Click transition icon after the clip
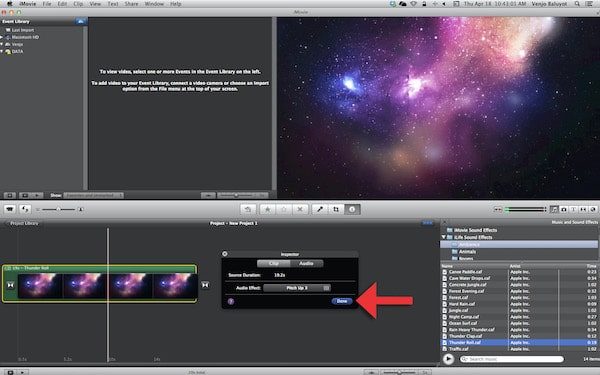Screen dimensions: 600x375 205,285
